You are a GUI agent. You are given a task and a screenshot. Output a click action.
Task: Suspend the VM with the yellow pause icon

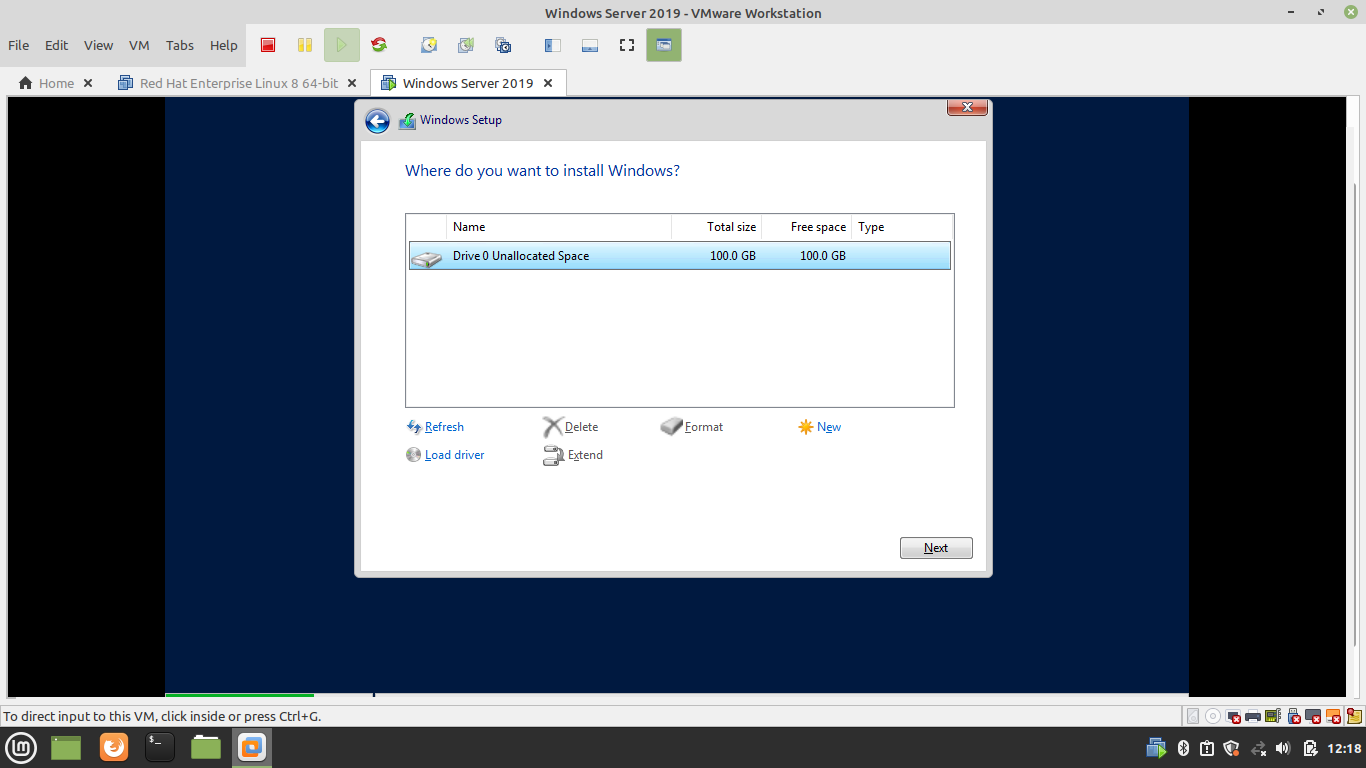click(x=305, y=45)
